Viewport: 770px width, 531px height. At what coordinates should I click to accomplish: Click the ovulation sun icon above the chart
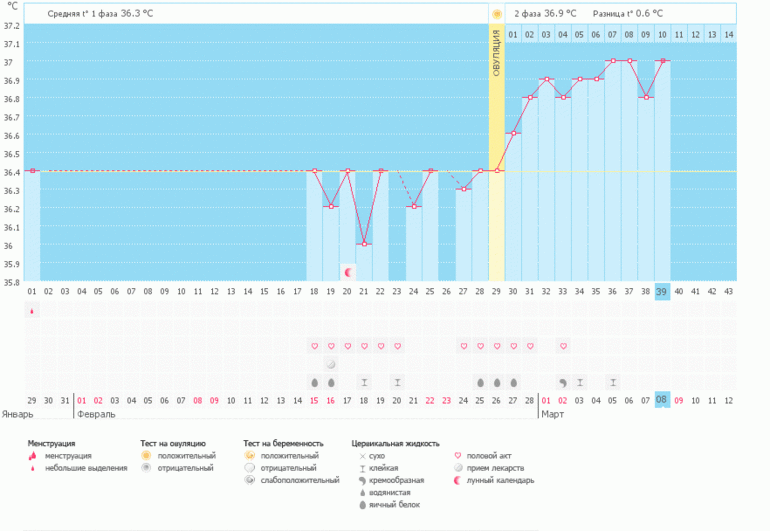[497, 14]
